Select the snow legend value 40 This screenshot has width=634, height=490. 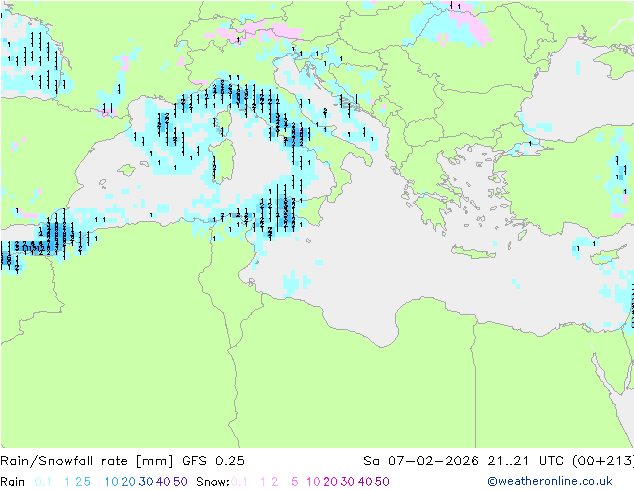click(365, 482)
